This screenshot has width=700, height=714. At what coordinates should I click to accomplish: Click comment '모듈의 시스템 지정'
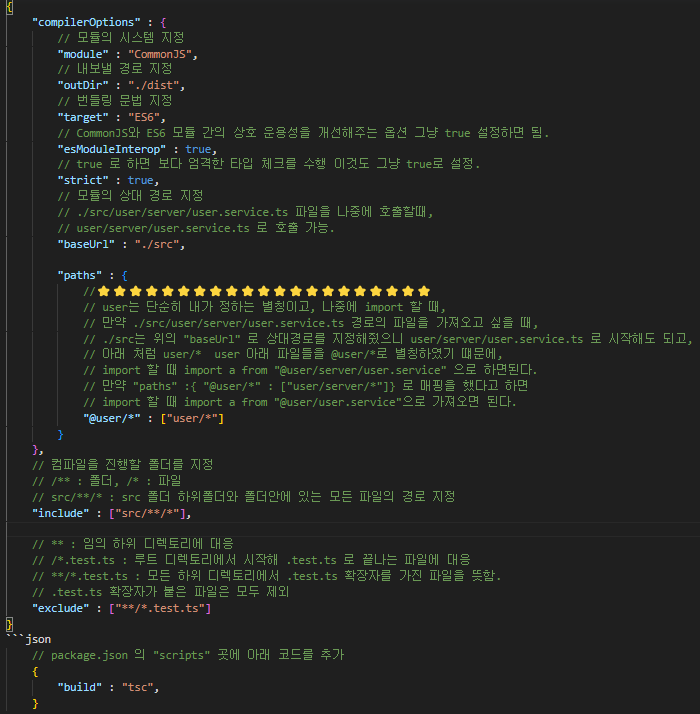121,37
